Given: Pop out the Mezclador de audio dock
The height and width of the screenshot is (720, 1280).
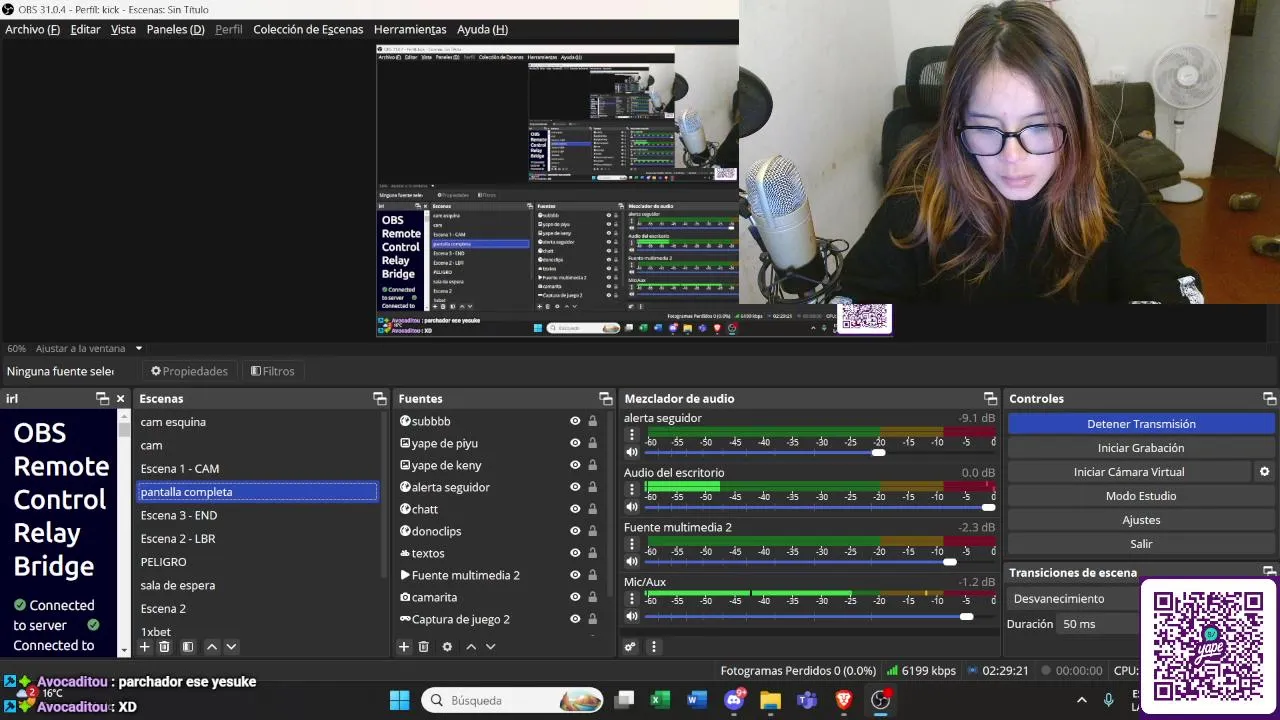Looking at the screenshot, I should point(990,398).
